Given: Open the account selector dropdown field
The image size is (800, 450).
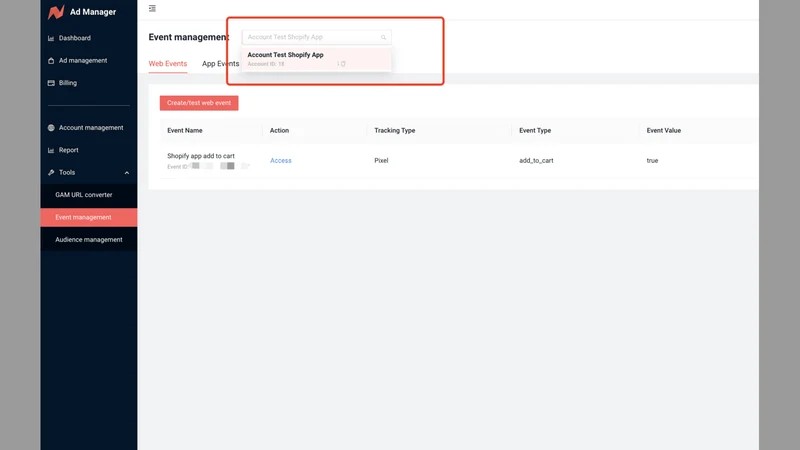Looking at the screenshot, I should [317, 37].
